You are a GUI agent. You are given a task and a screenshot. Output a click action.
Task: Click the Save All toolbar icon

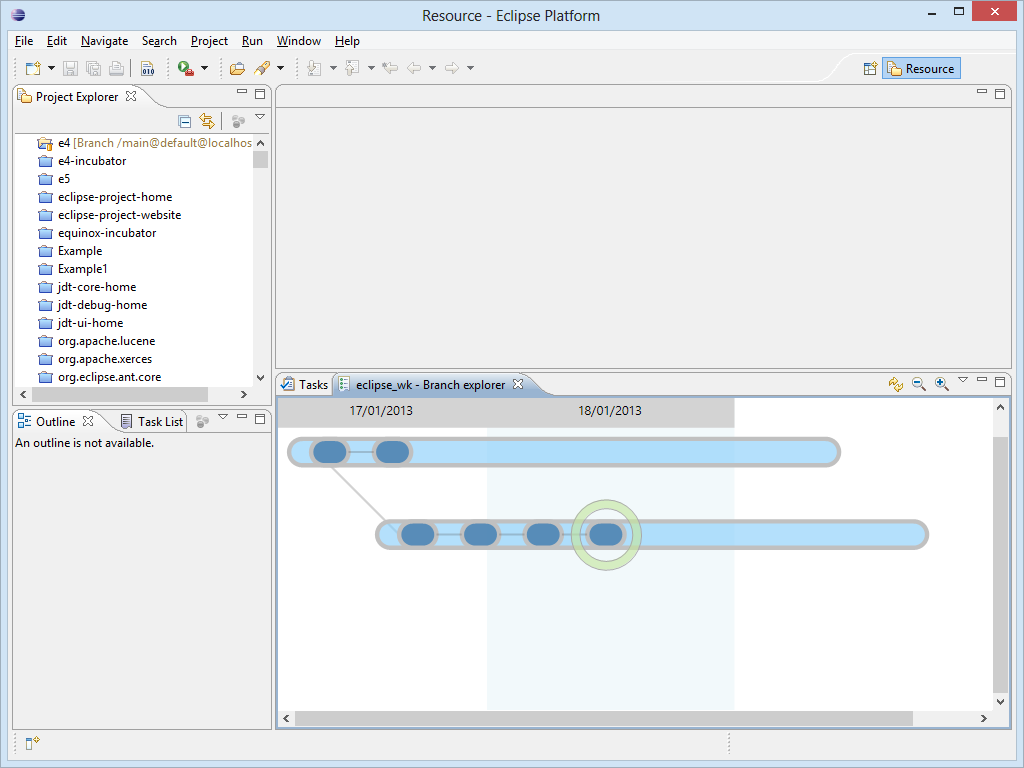pos(93,68)
